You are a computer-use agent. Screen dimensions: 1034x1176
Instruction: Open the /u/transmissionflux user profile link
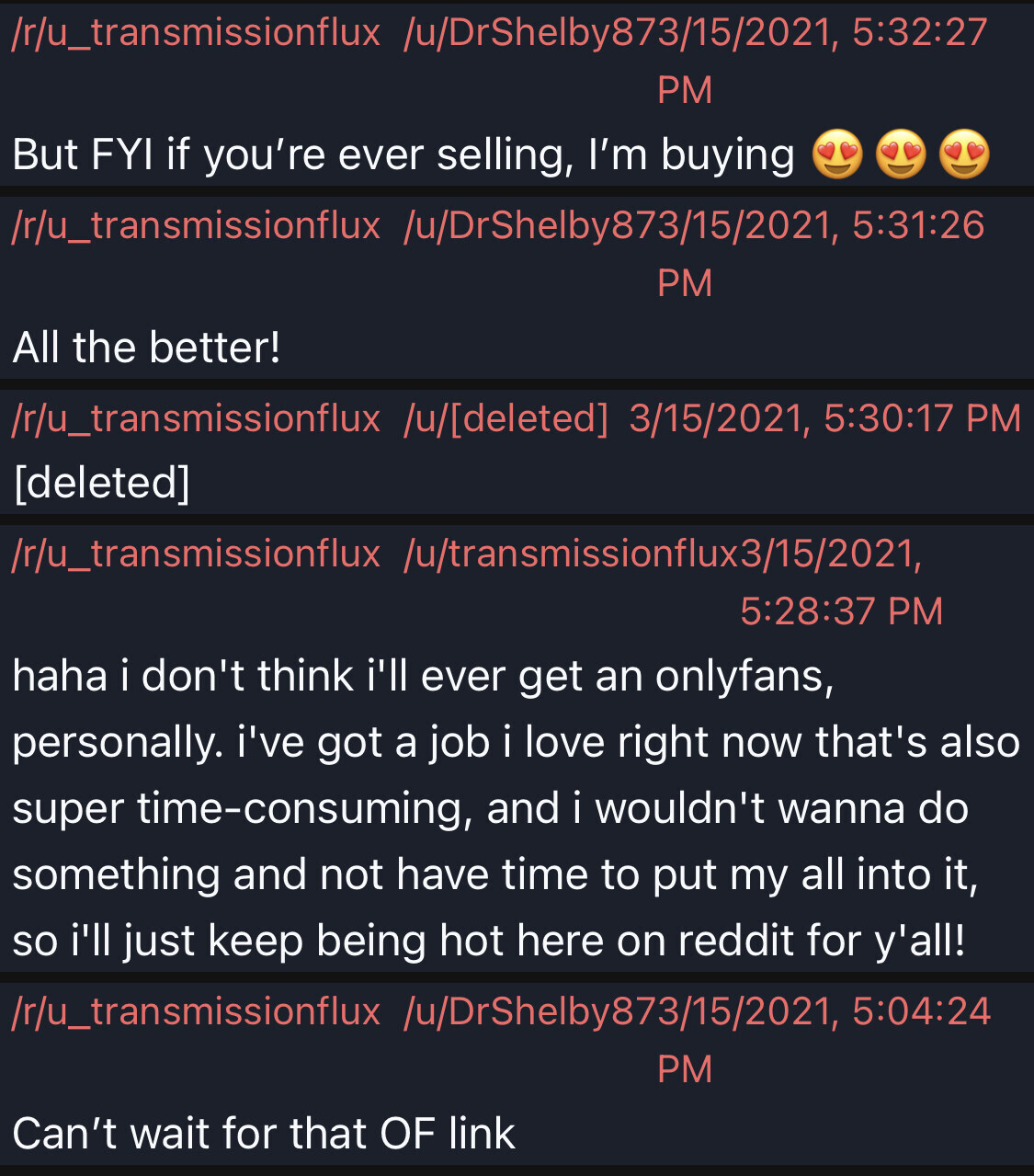coord(571,554)
